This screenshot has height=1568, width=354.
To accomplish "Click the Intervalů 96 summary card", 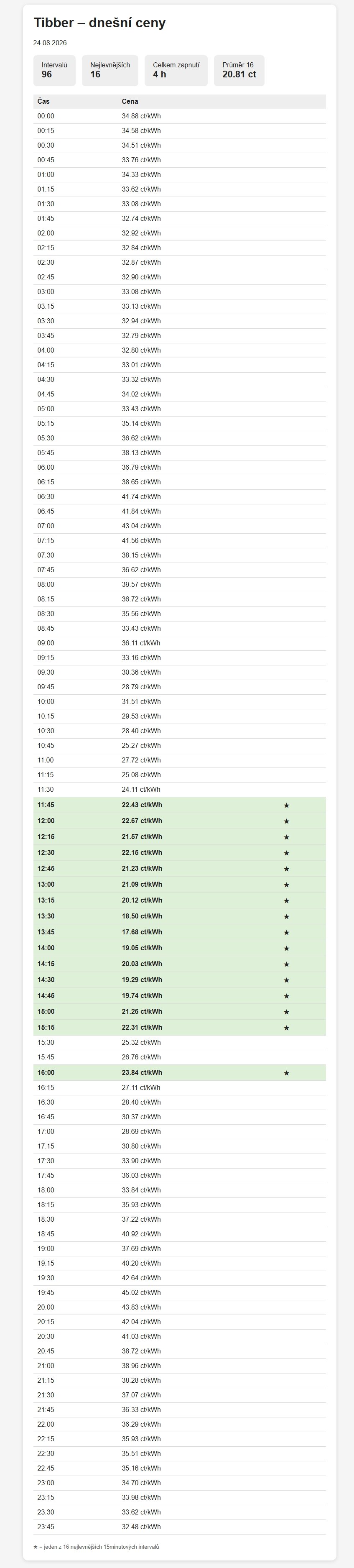I will [54, 71].
